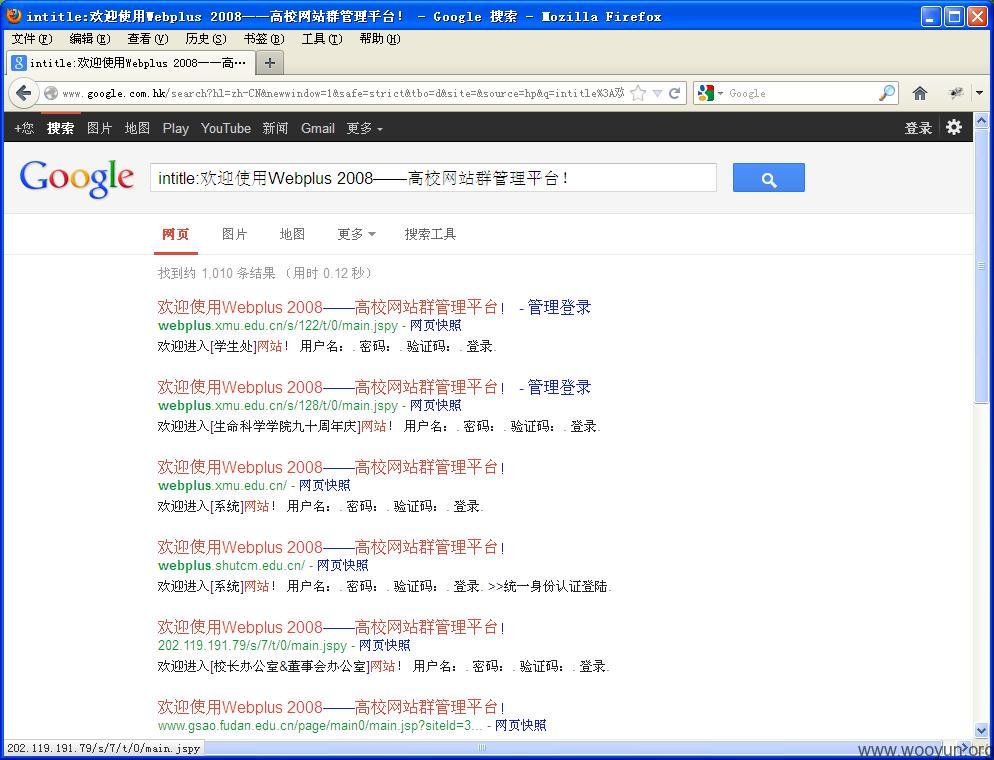Image resolution: width=994 pixels, height=760 pixels.
Task: Open the toolbar overflow dropdown arrow
Action: click(x=979, y=93)
